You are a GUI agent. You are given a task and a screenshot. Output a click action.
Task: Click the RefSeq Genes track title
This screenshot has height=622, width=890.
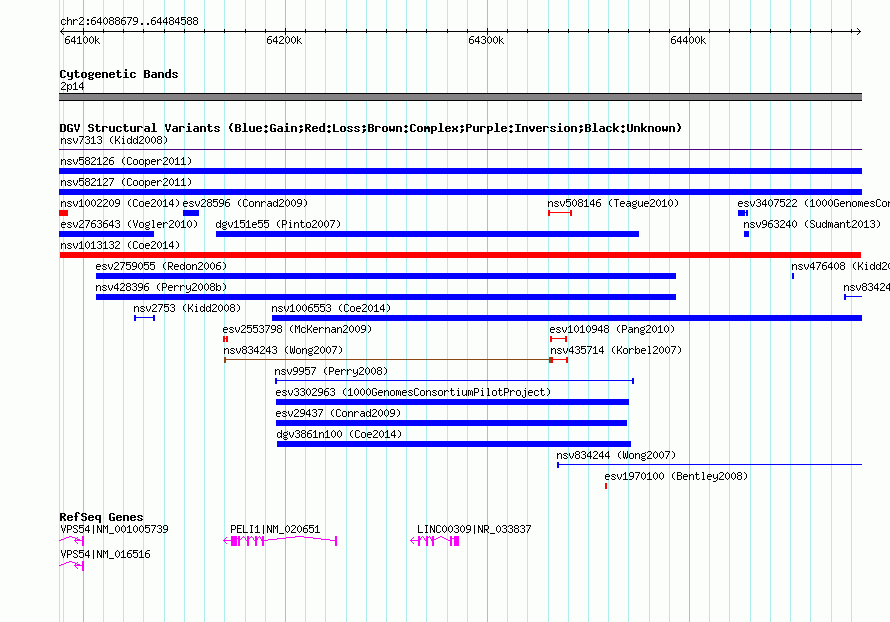click(x=101, y=517)
